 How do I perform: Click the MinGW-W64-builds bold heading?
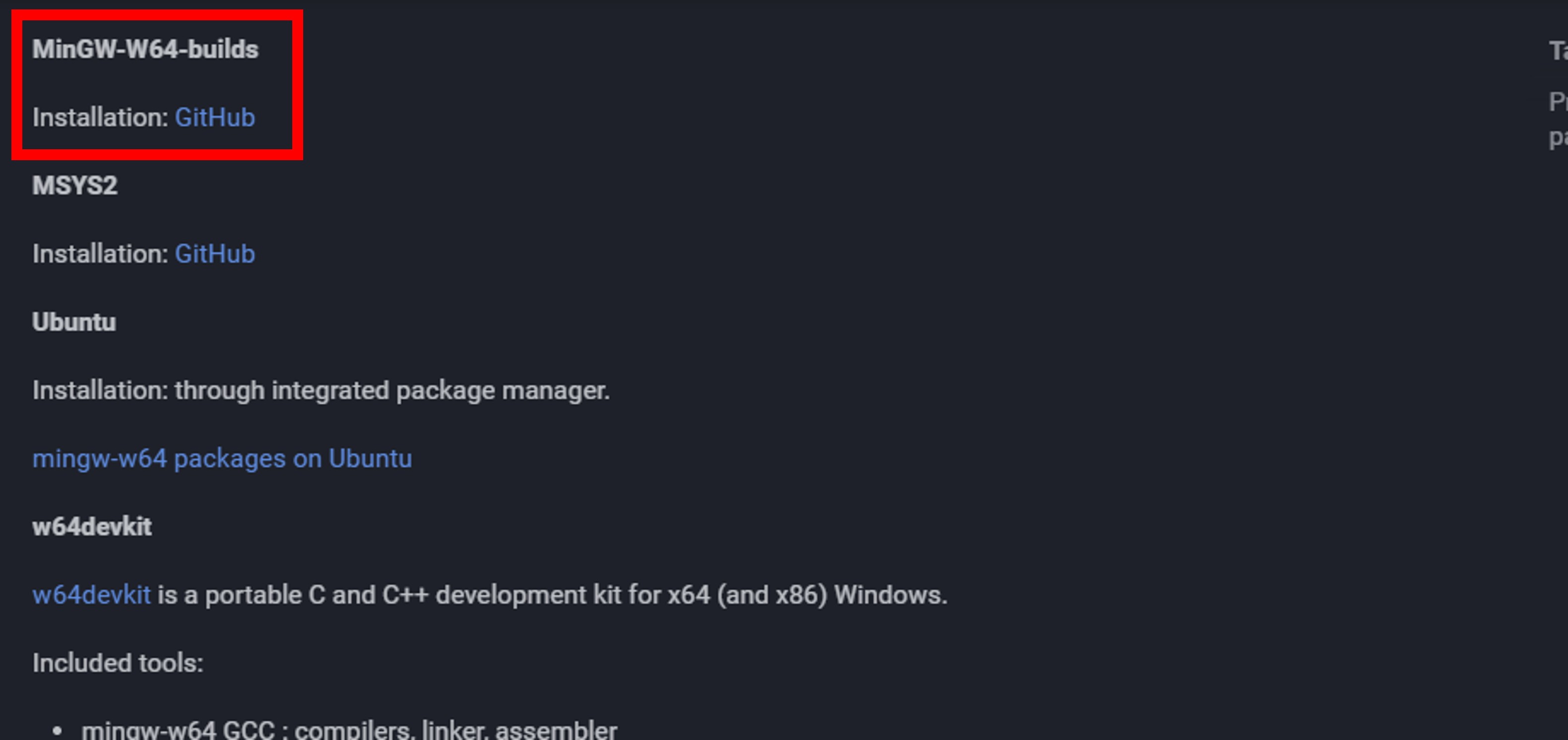click(x=145, y=49)
